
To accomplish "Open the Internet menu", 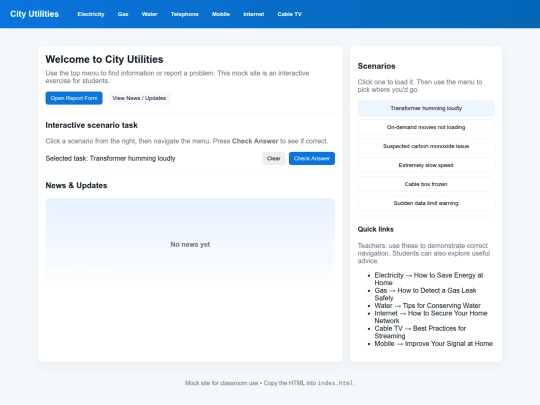I will click(x=253, y=14).
